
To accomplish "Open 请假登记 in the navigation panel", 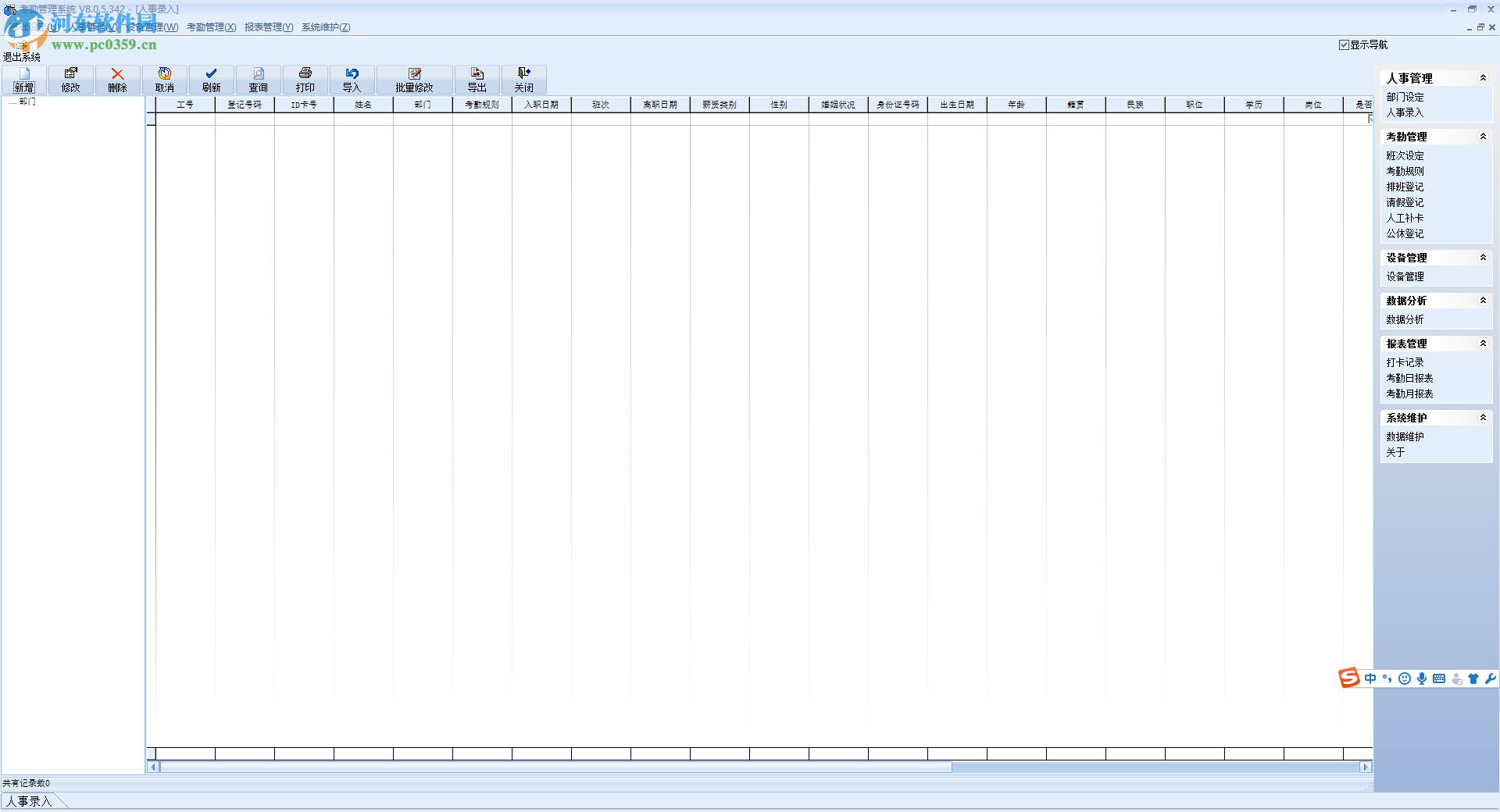I will click(1405, 203).
